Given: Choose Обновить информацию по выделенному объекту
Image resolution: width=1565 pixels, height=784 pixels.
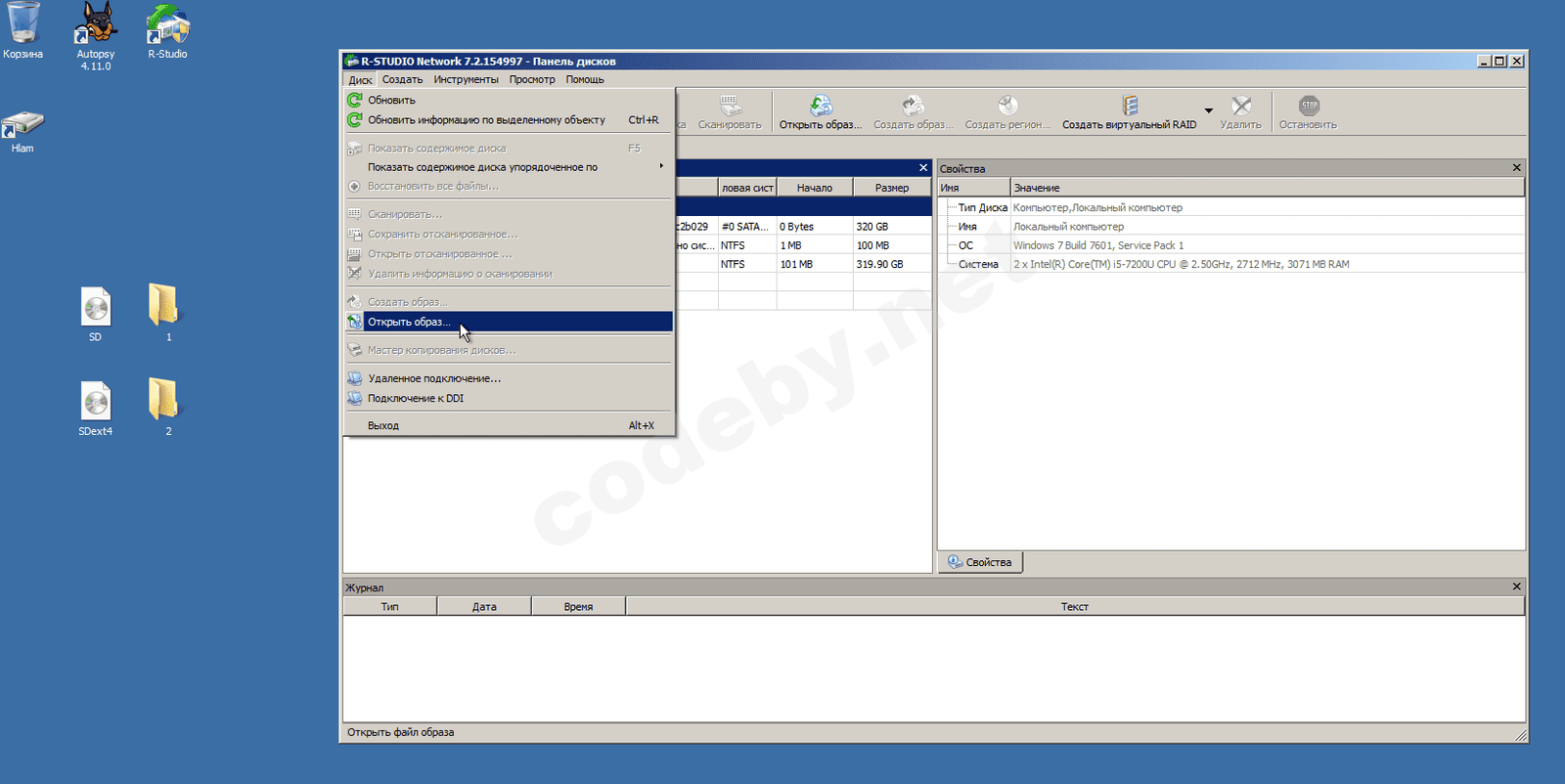Looking at the screenshot, I should pyautogui.click(x=509, y=120).
